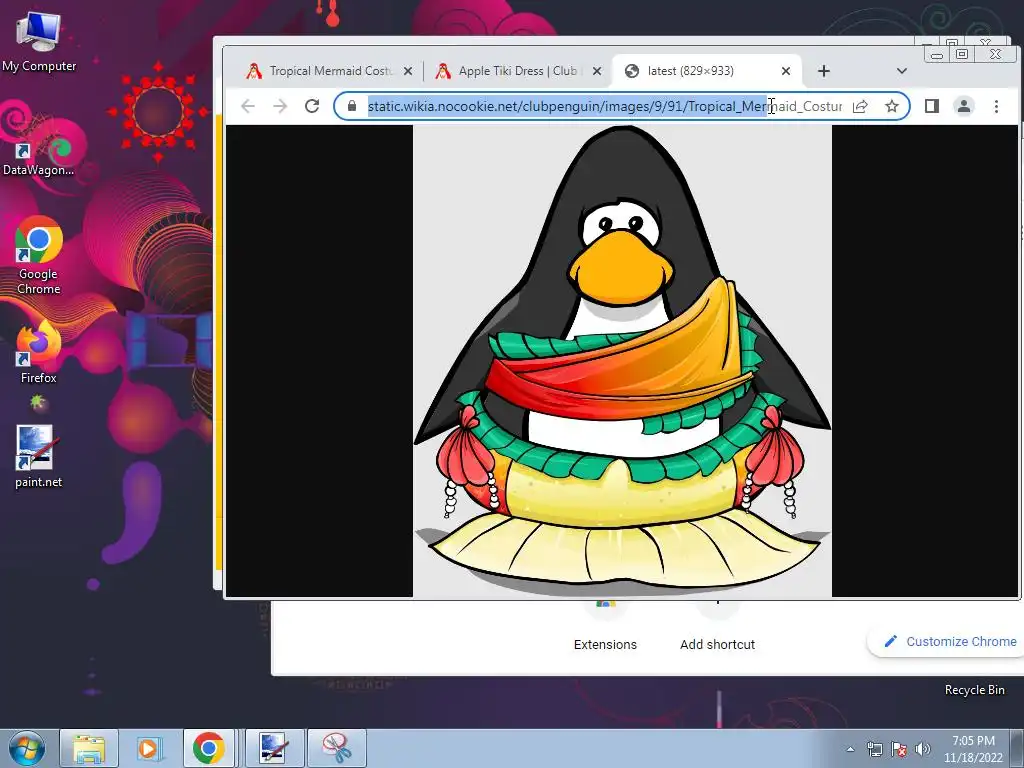
Task: Open Action Center flag icon
Action: coord(899,749)
